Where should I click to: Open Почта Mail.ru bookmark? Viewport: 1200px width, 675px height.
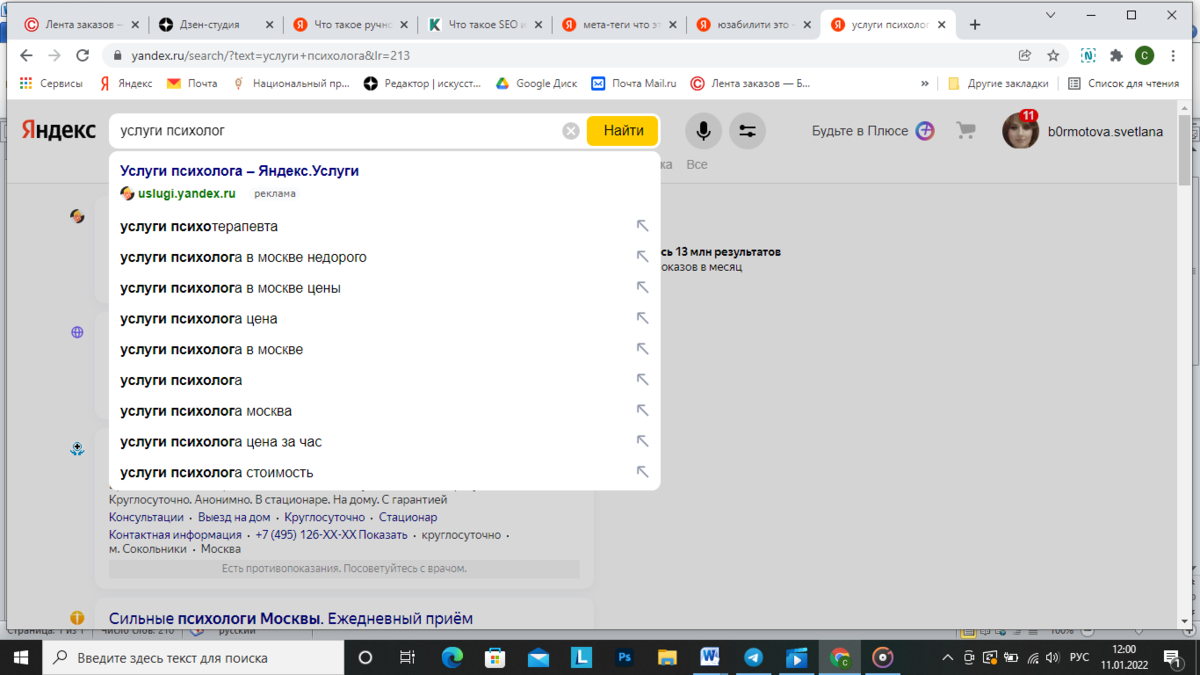tap(634, 84)
